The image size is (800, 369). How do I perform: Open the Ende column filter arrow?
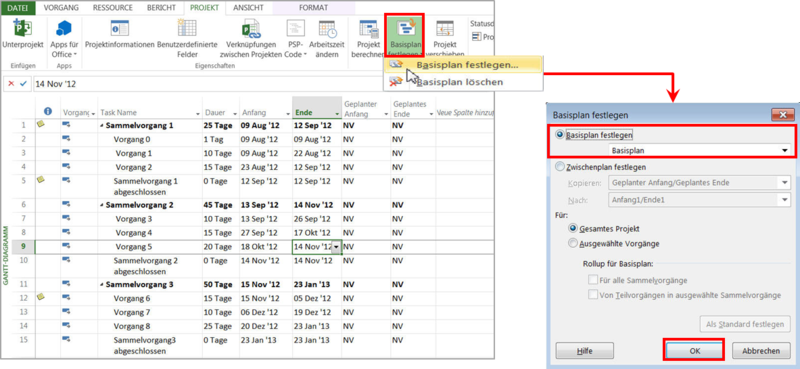pyautogui.click(x=337, y=113)
